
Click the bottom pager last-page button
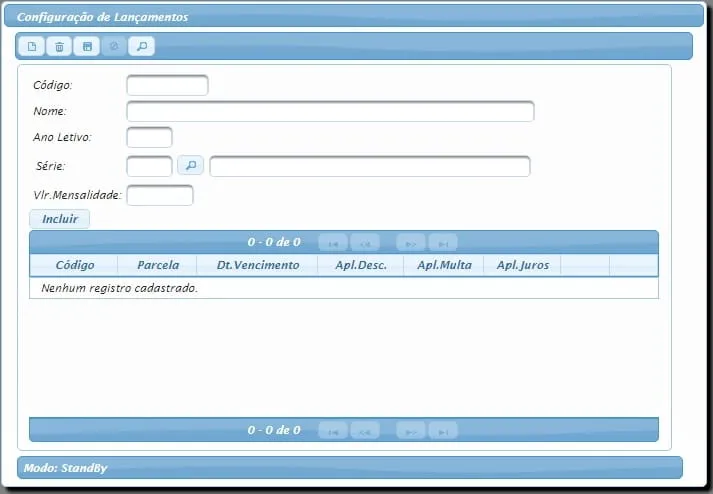[443, 431]
